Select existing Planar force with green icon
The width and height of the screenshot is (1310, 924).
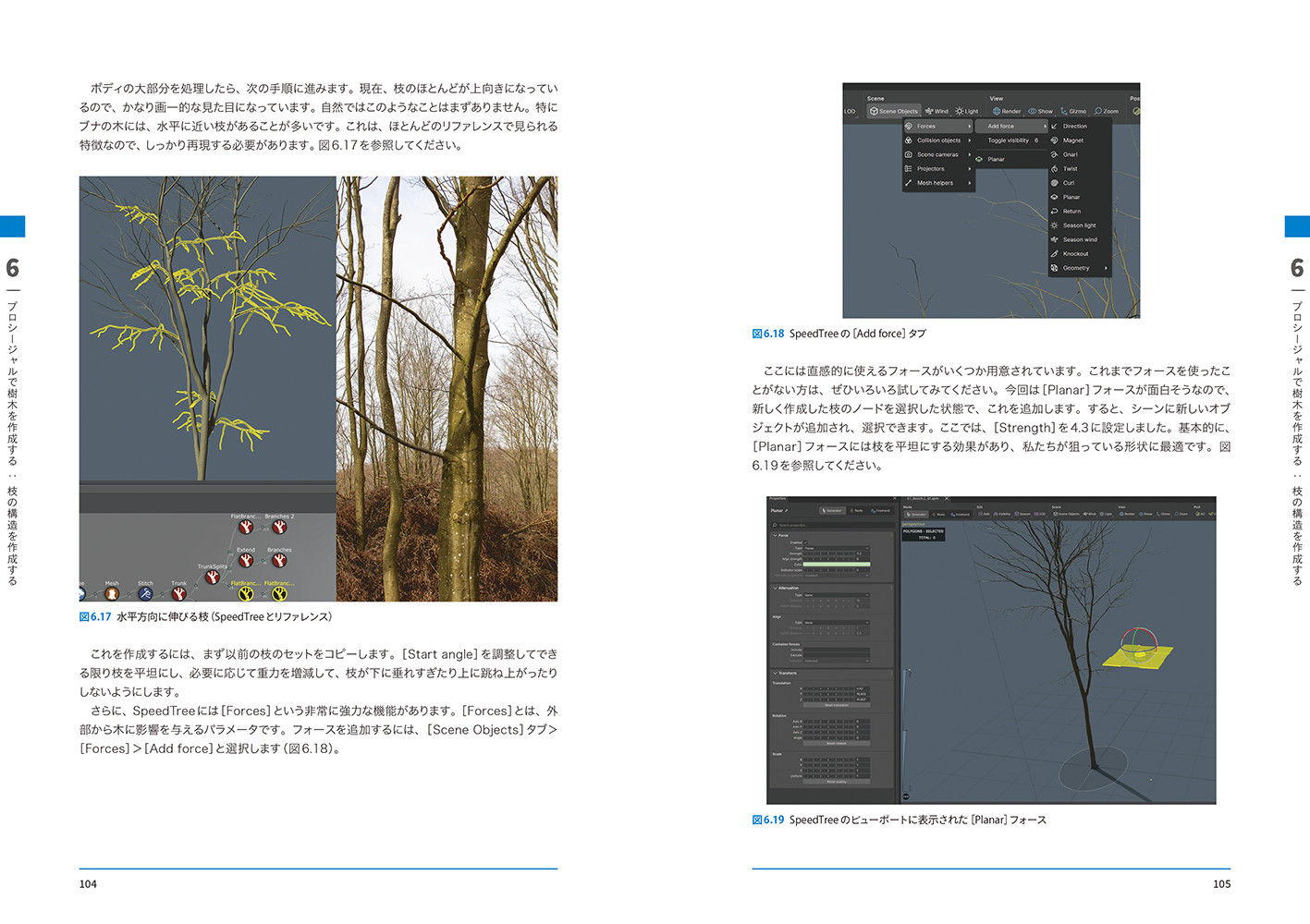click(1012, 159)
